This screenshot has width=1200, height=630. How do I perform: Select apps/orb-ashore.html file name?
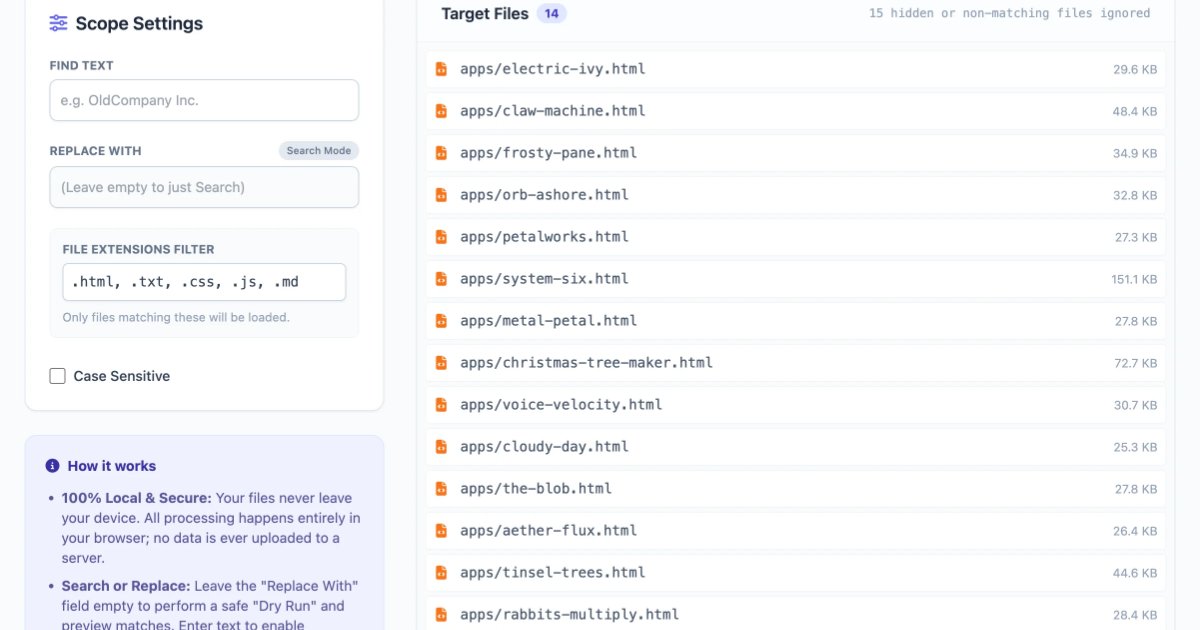click(544, 195)
